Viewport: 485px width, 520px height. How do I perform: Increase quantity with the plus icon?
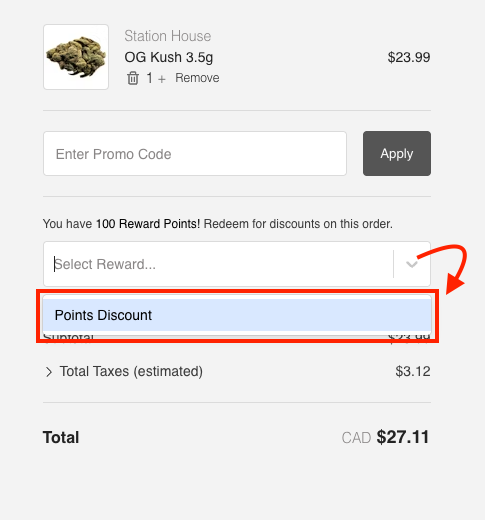click(x=162, y=79)
